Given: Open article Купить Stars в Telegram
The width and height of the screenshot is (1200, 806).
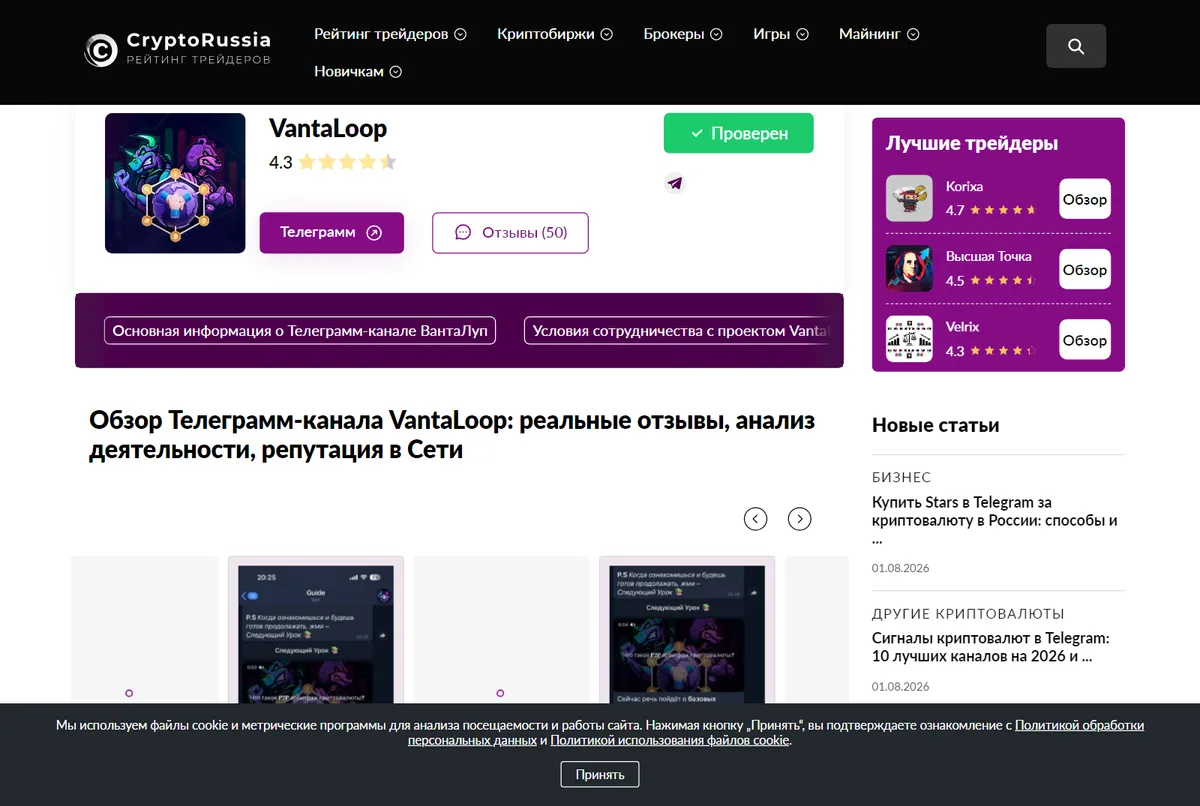Looking at the screenshot, I should (x=995, y=520).
